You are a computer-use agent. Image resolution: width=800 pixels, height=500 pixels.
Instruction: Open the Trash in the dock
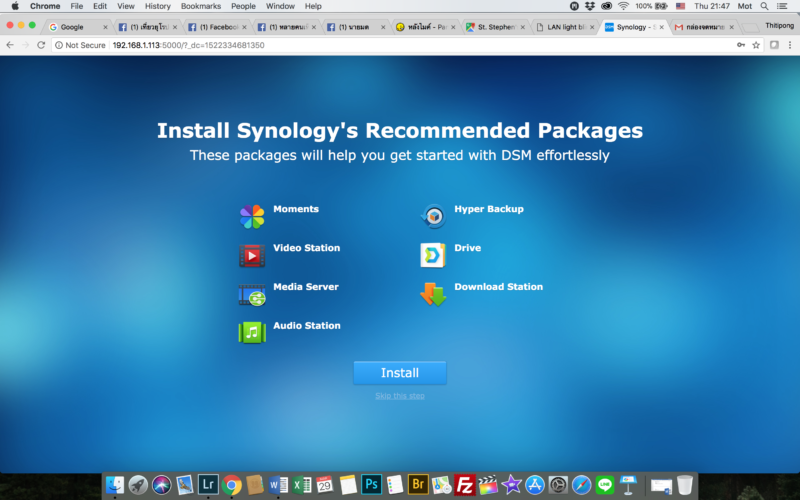coord(685,485)
